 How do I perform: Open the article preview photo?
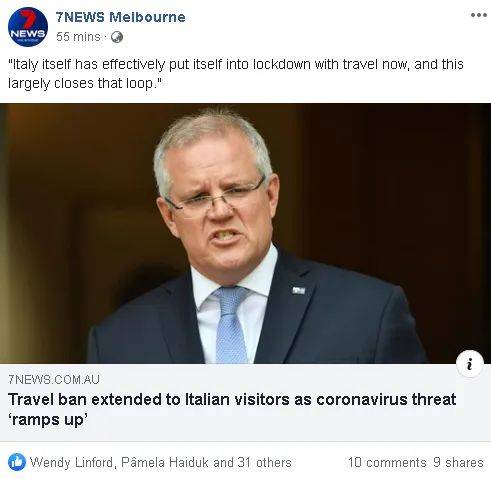coord(245,233)
